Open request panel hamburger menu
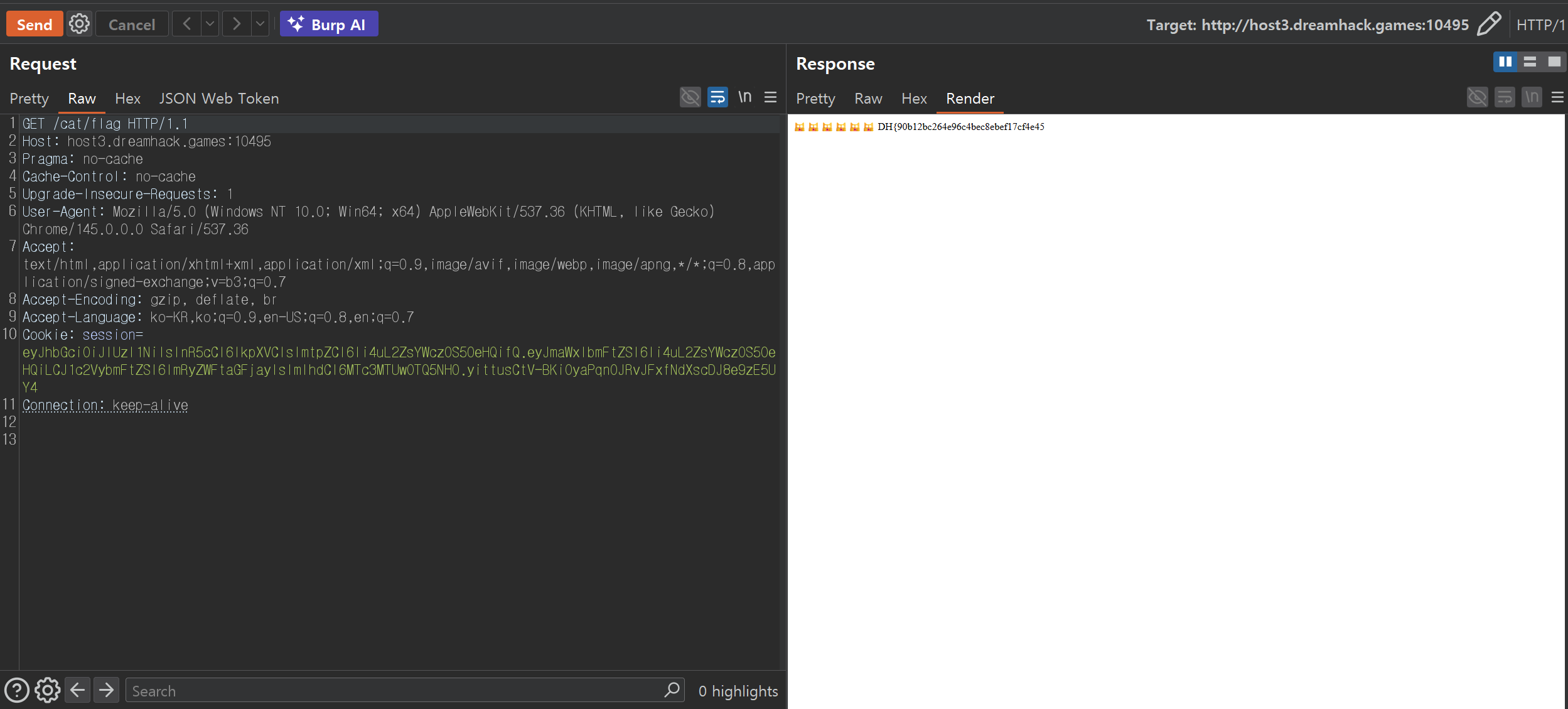Viewport: 1568px width, 709px height. click(x=771, y=97)
